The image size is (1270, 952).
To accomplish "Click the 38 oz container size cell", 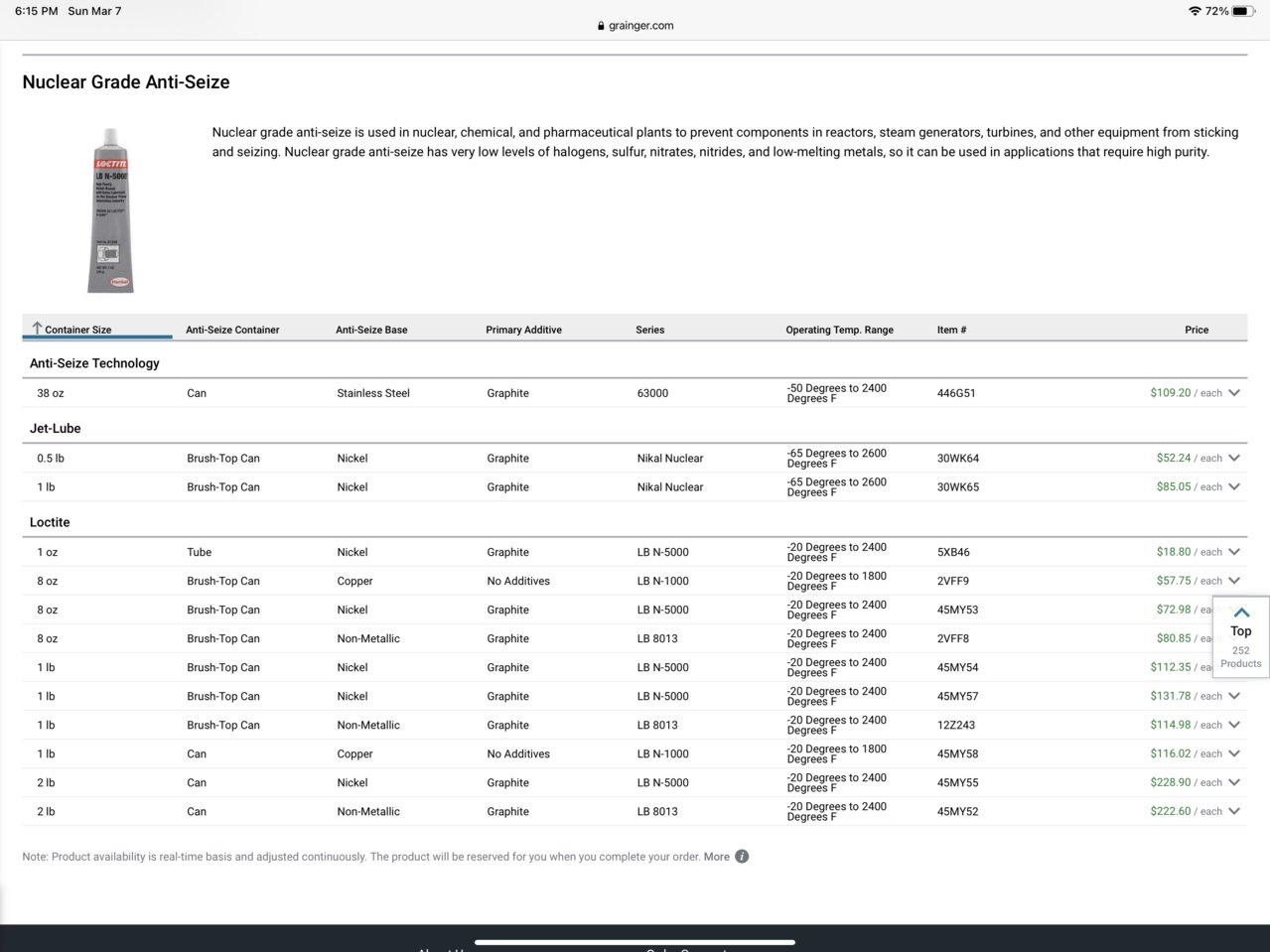I will [x=51, y=393].
